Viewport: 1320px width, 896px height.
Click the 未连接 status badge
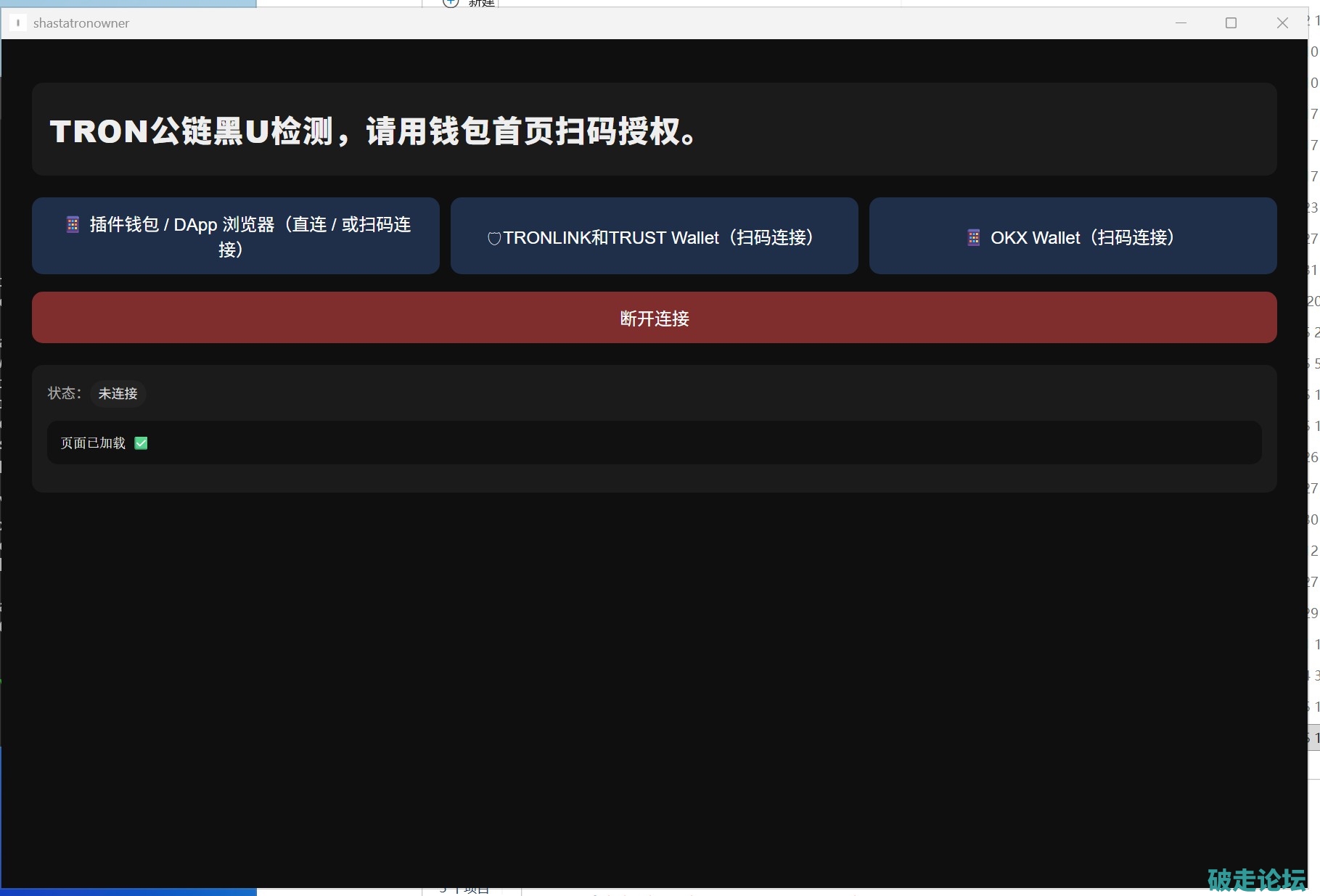118,394
